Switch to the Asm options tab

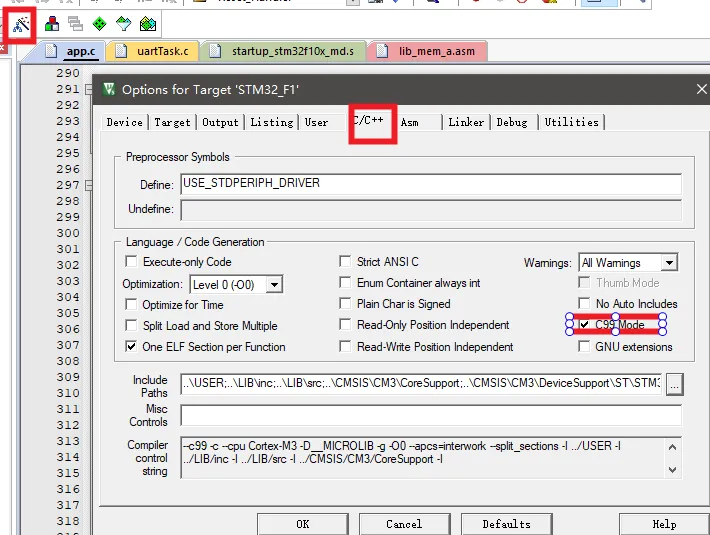409,122
